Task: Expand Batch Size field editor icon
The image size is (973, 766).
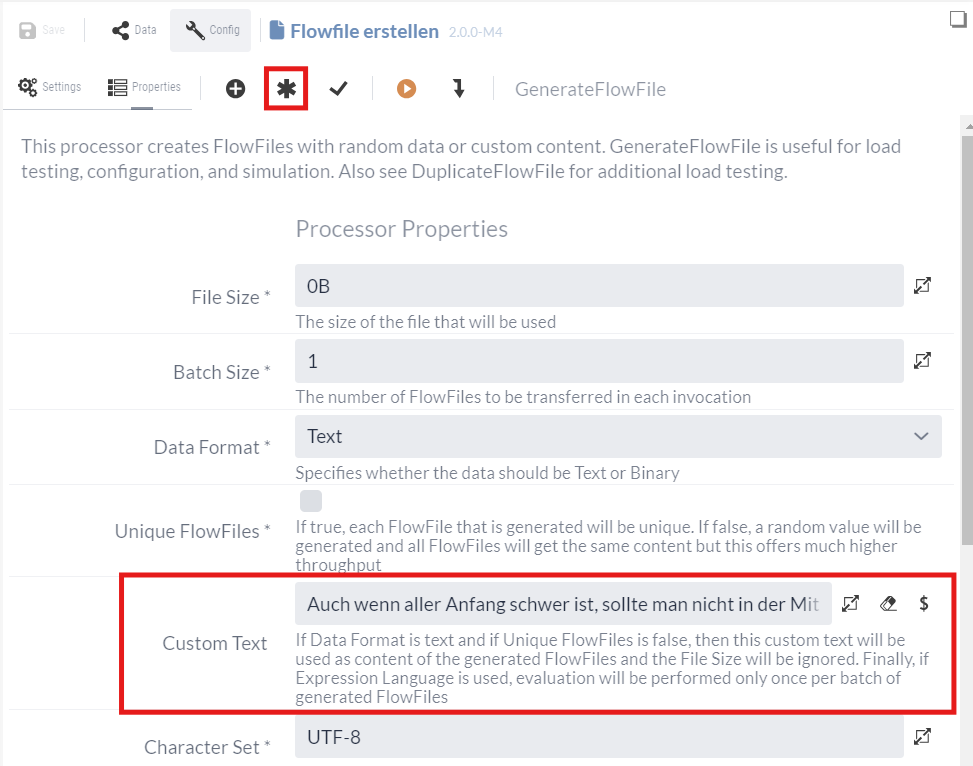Action: coord(922,360)
